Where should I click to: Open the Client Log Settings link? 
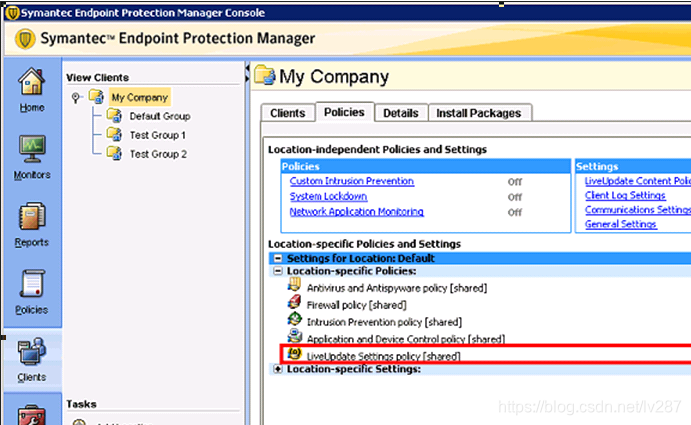click(x=625, y=195)
